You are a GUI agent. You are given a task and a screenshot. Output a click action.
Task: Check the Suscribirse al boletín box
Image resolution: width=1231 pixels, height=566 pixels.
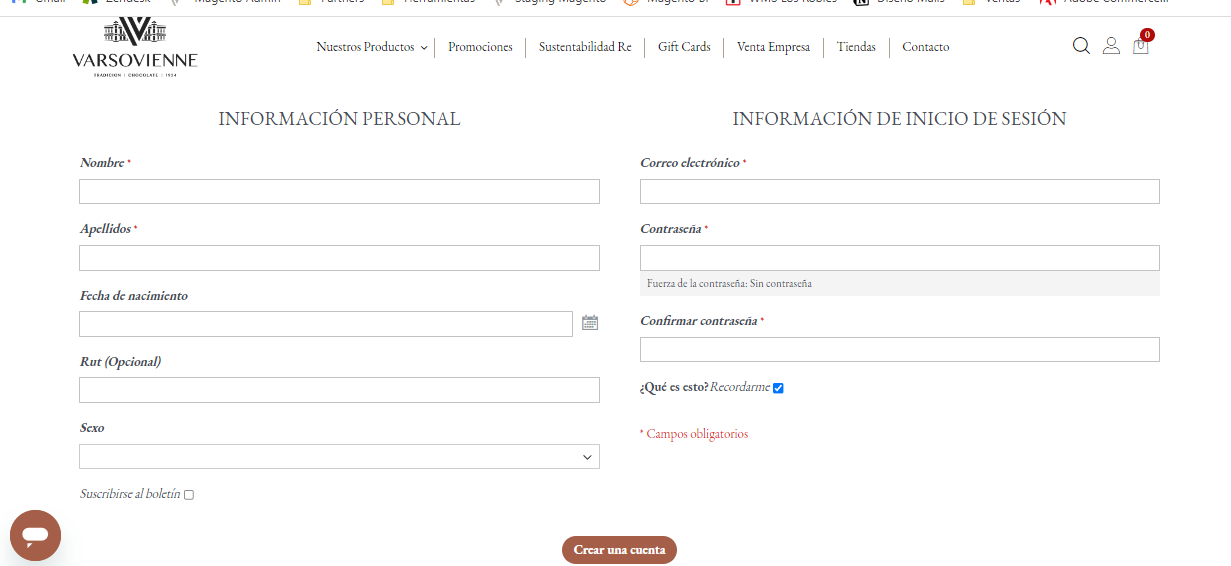click(x=189, y=495)
